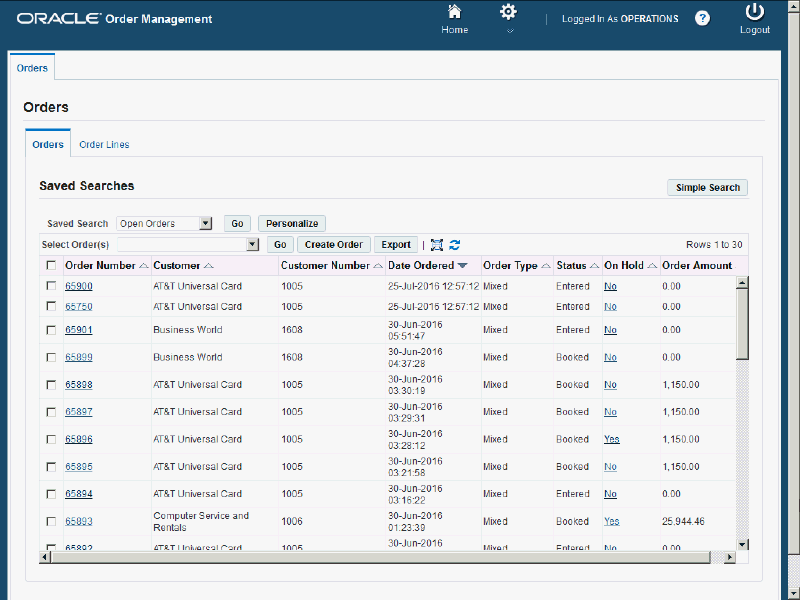Open order number 65898 link
The height and width of the screenshot is (600, 800).
click(x=79, y=385)
